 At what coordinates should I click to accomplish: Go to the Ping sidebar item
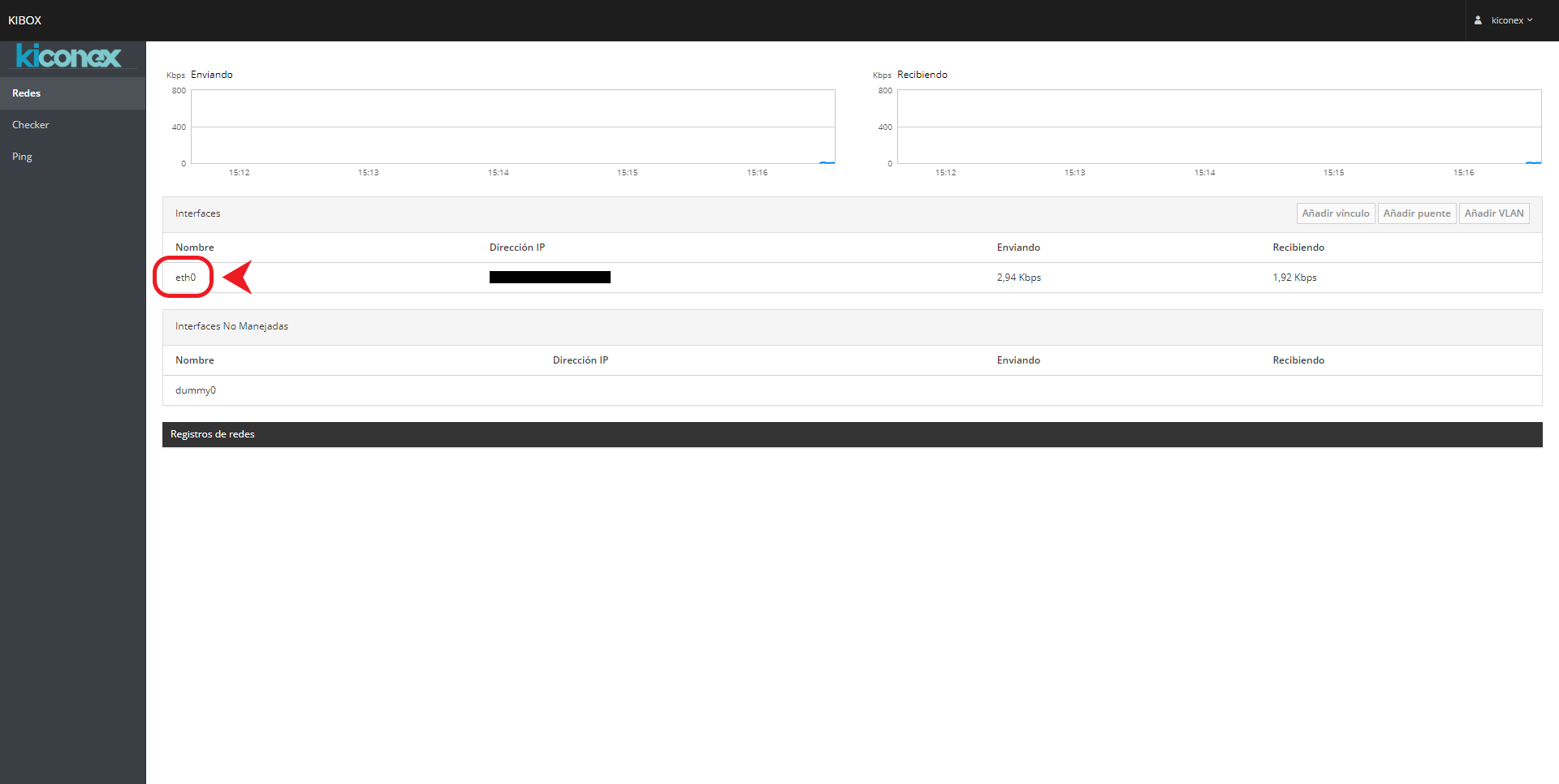(x=23, y=157)
